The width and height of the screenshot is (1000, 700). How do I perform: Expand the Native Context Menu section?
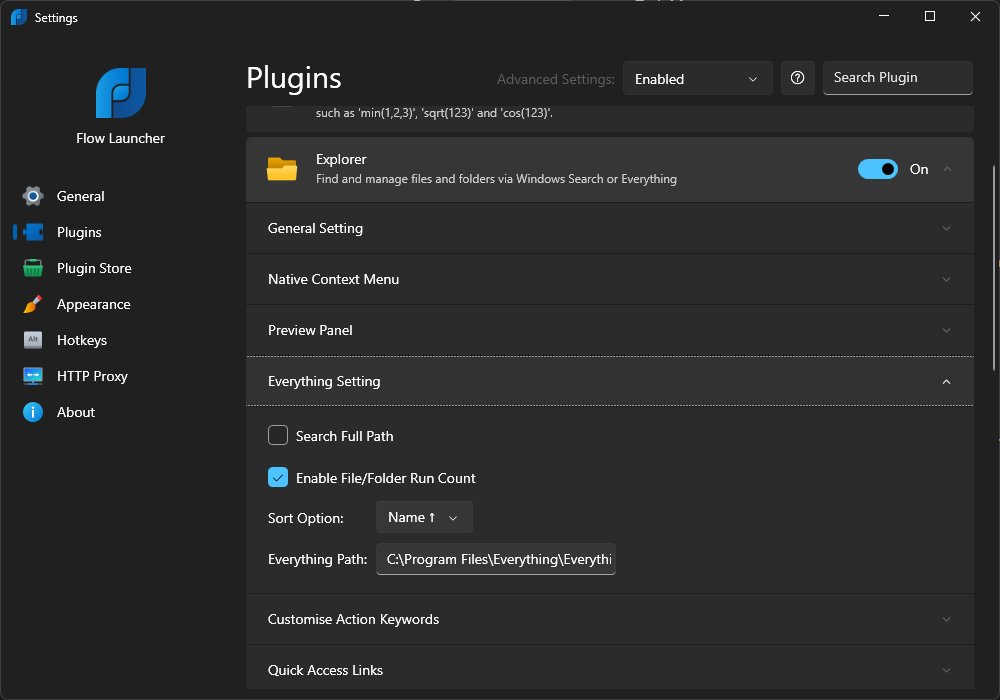pos(610,279)
